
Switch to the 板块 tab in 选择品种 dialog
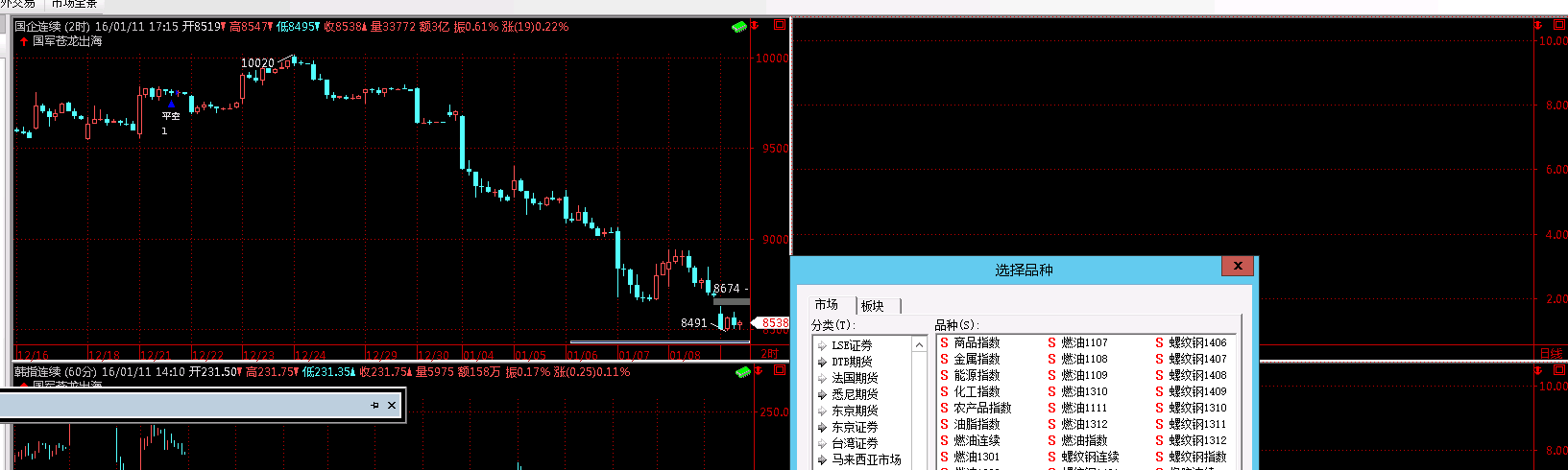[873, 306]
